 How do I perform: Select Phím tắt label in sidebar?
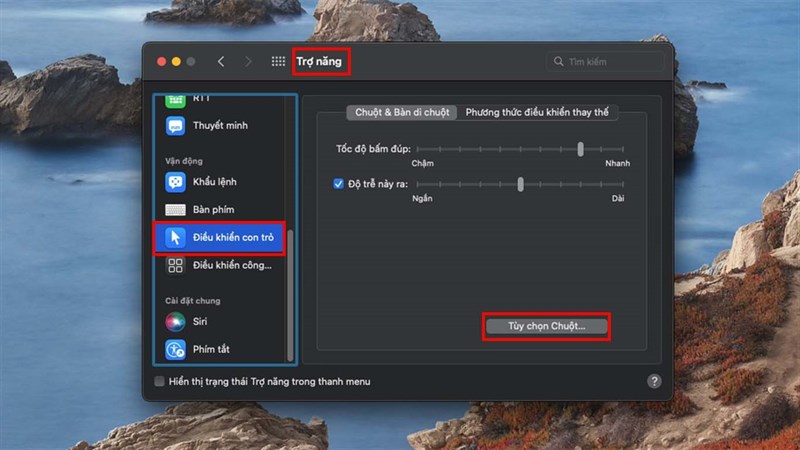tap(211, 349)
